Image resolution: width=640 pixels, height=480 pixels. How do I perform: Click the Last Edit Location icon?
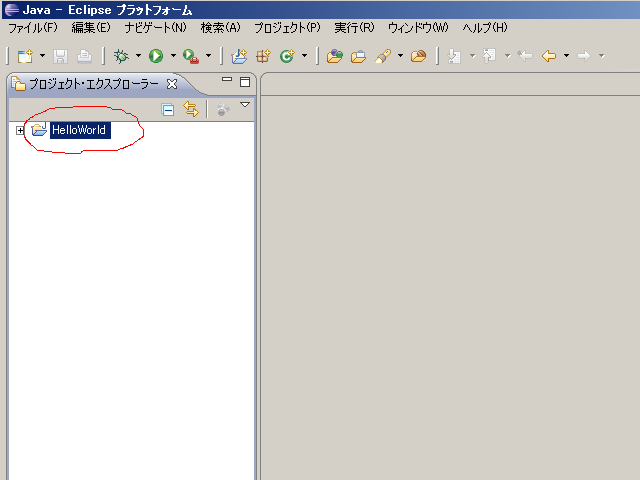point(525,56)
